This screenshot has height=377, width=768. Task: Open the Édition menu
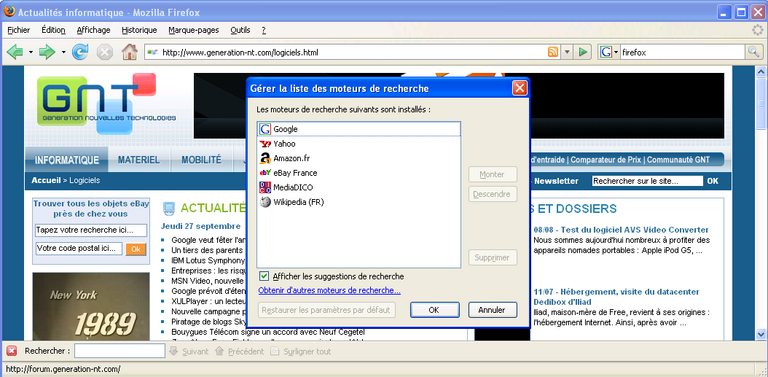tap(53, 30)
